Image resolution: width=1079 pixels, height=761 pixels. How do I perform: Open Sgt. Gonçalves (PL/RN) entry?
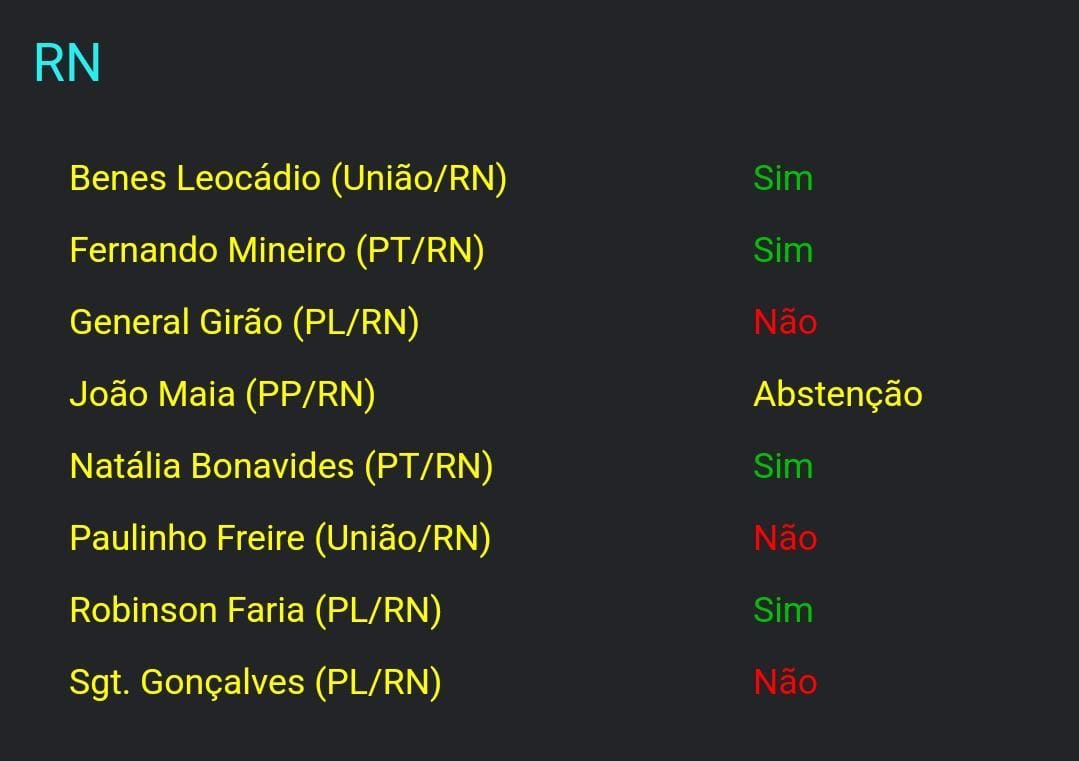(x=255, y=683)
